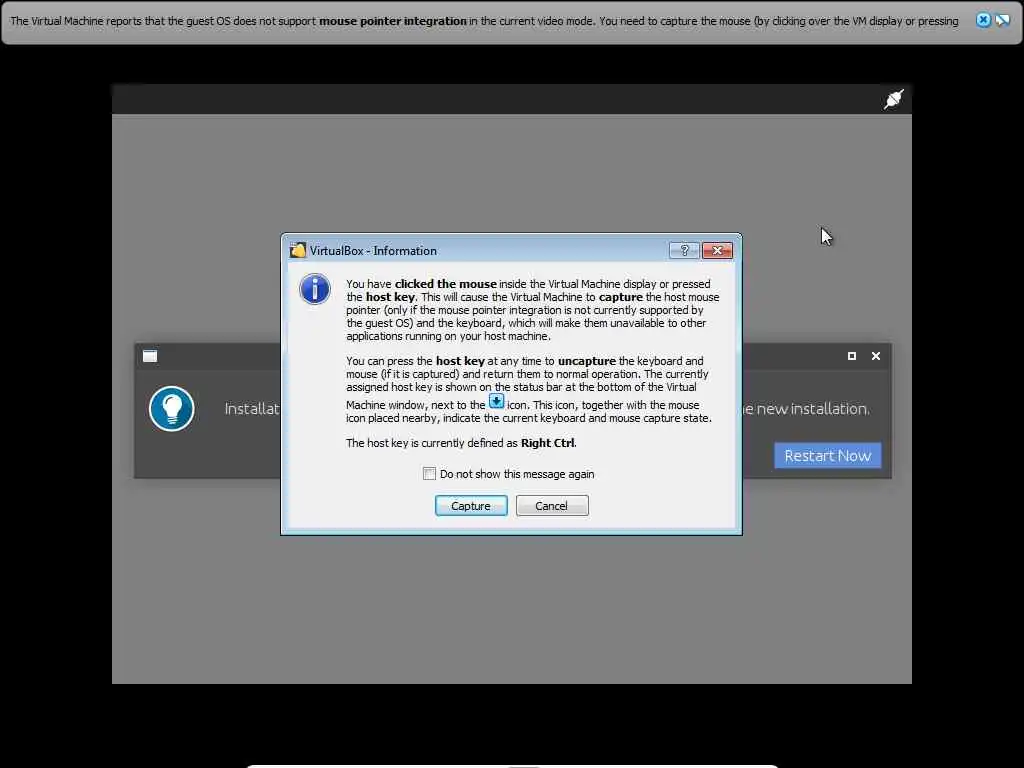Click the lightbulb tip icon
Viewport: 1024px width, 768px height.
click(172, 409)
